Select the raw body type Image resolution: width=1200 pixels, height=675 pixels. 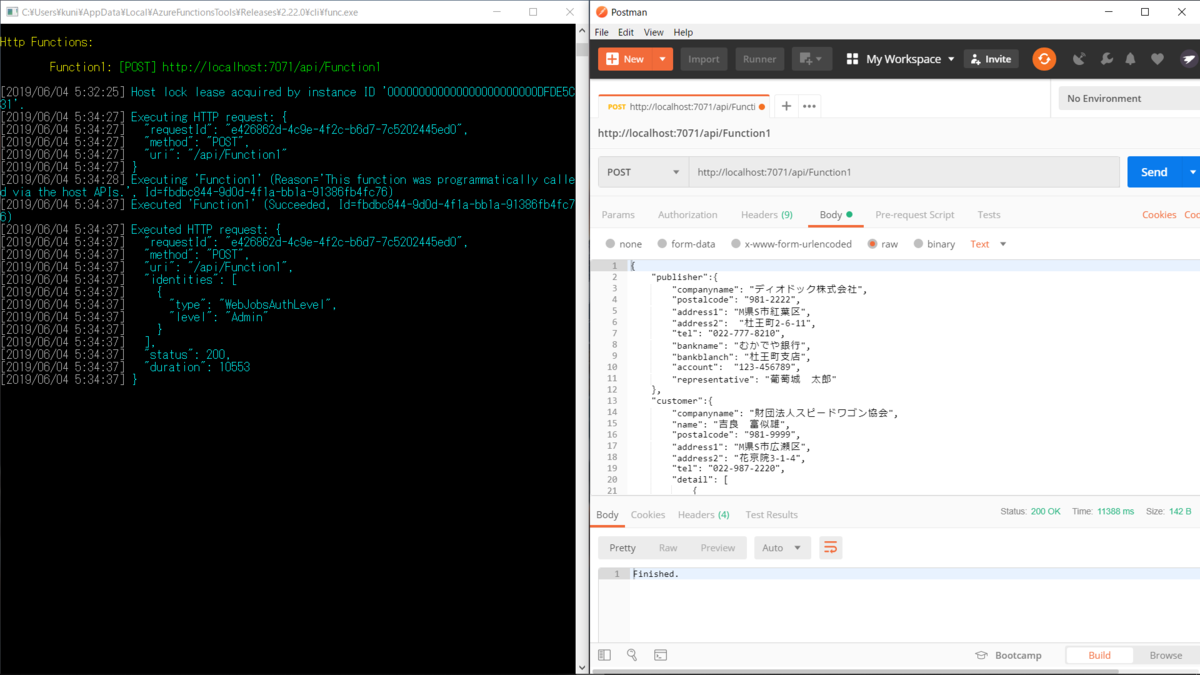point(883,244)
